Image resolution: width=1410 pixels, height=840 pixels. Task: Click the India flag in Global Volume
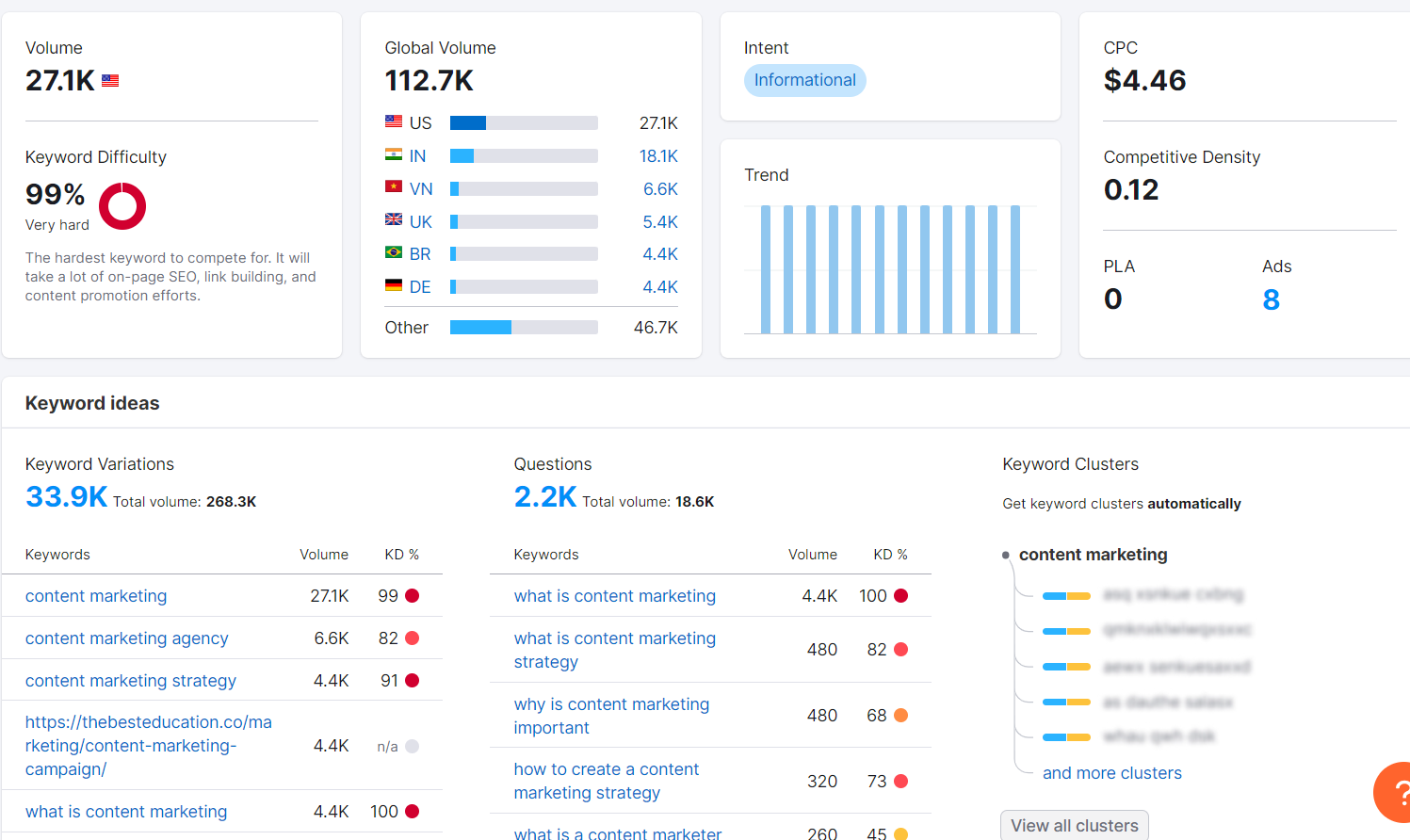[394, 155]
